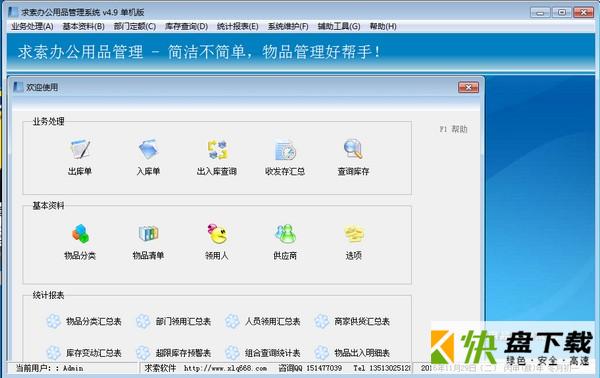Click the 当前用户 Admin status entry
The width and height of the screenshot is (600, 378).
click(50, 368)
